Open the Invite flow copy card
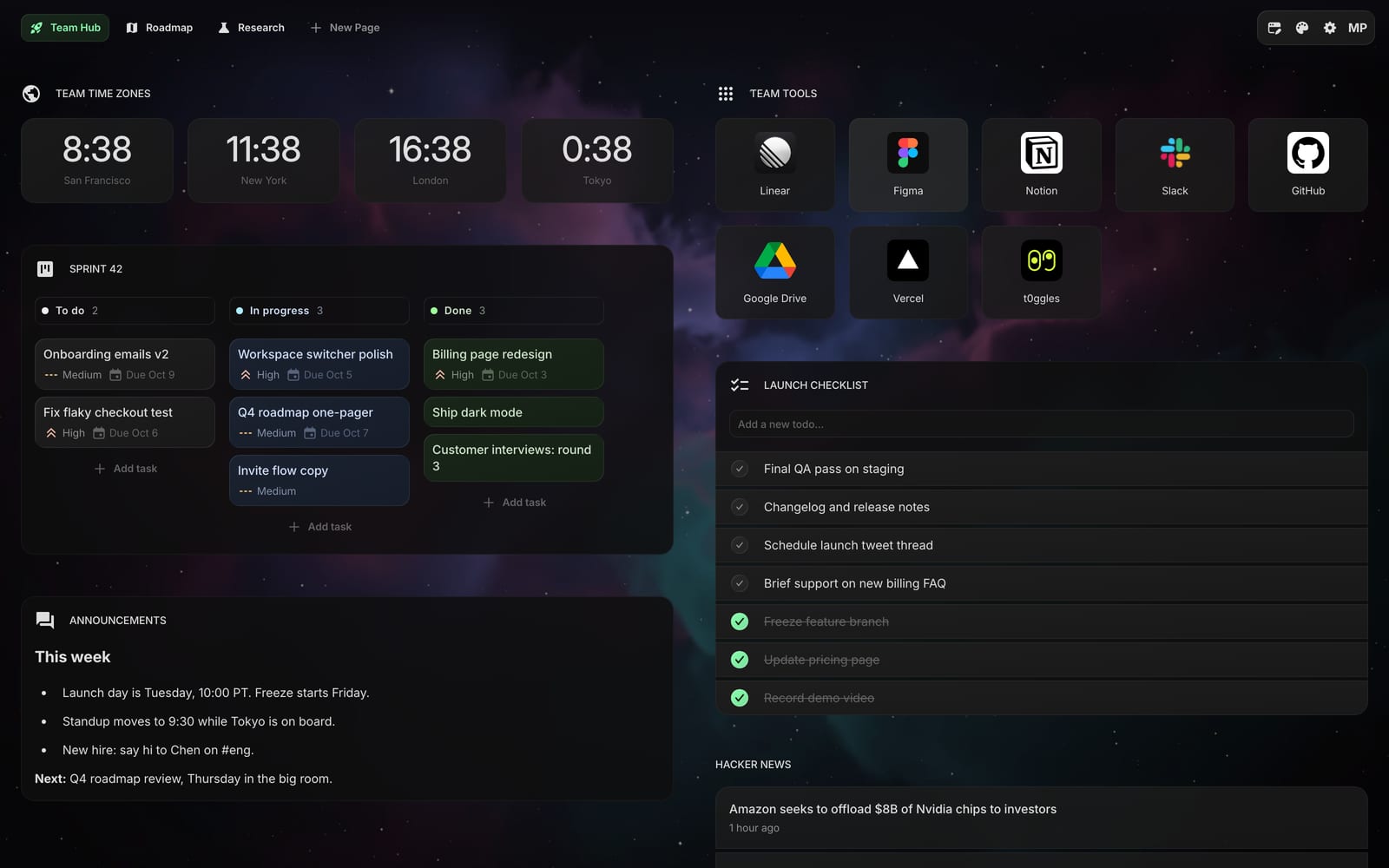Image resolution: width=1389 pixels, height=868 pixels. tap(319, 480)
